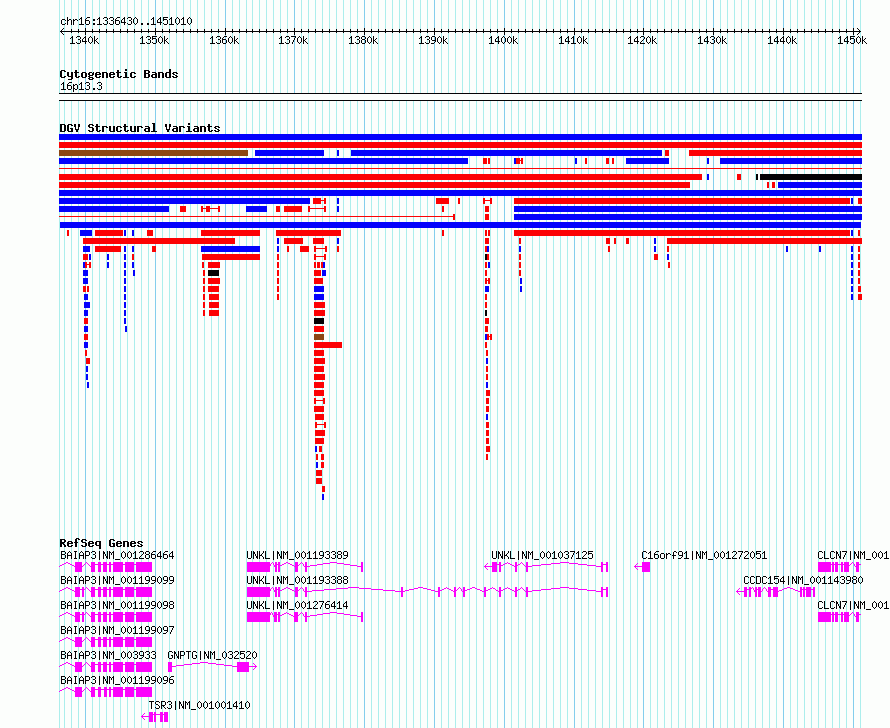Click the 1430k ruler tick label
Image resolution: width=890 pixels, height=728 pixels.
pyautogui.click(x=712, y=40)
